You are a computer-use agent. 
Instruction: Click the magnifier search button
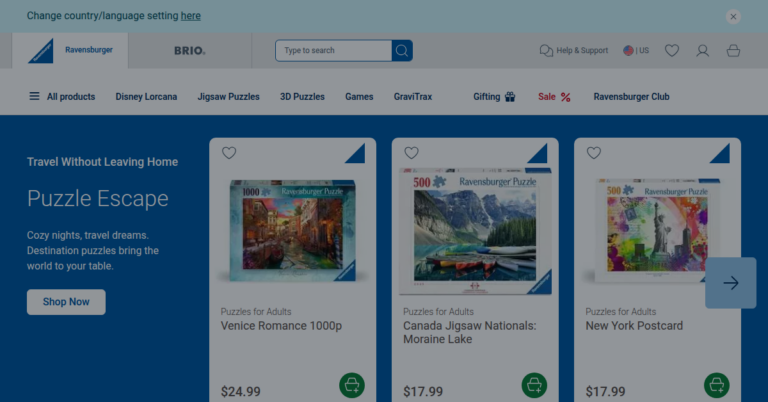click(402, 50)
